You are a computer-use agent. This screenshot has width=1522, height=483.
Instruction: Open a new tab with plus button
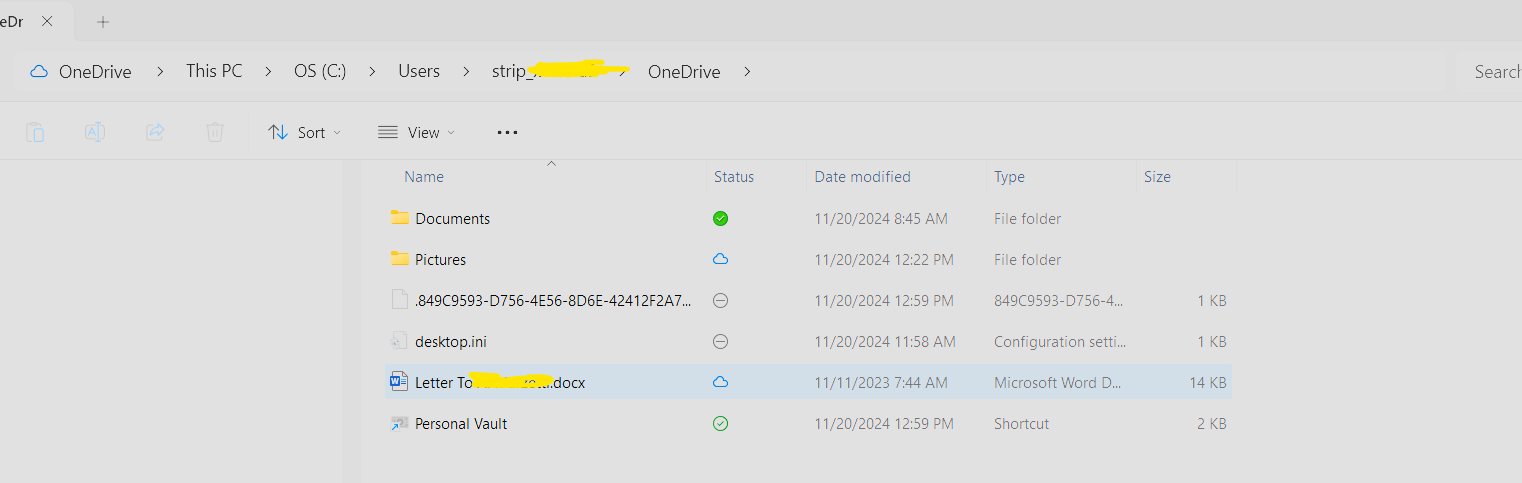pyautogui.click(x=103, y=21)
